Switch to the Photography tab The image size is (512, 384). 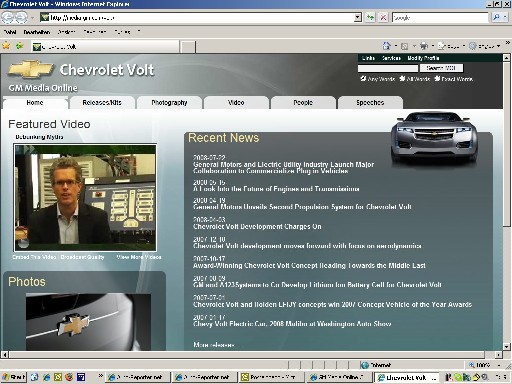coord(169,103)
